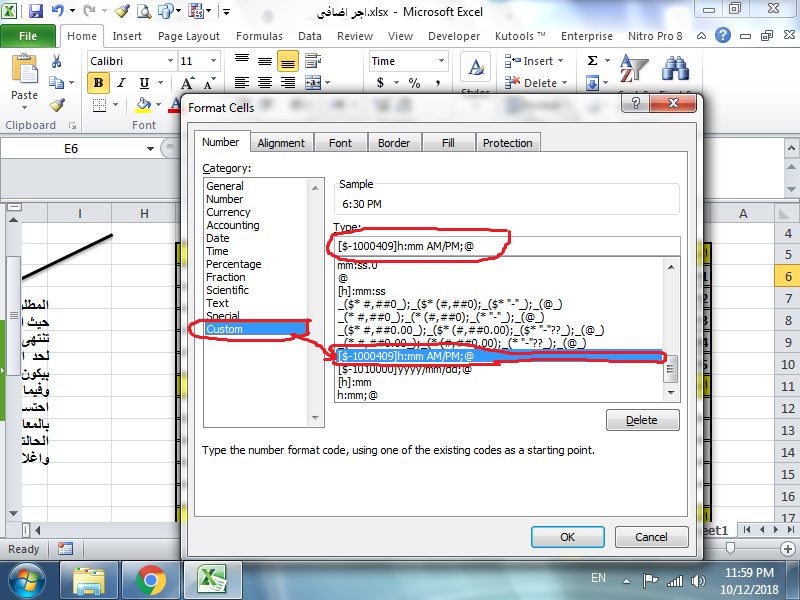This screenshot has width=800, height=600.
Task: Expand the Insert cells dropdown arrow
Action: pos(561,61)
